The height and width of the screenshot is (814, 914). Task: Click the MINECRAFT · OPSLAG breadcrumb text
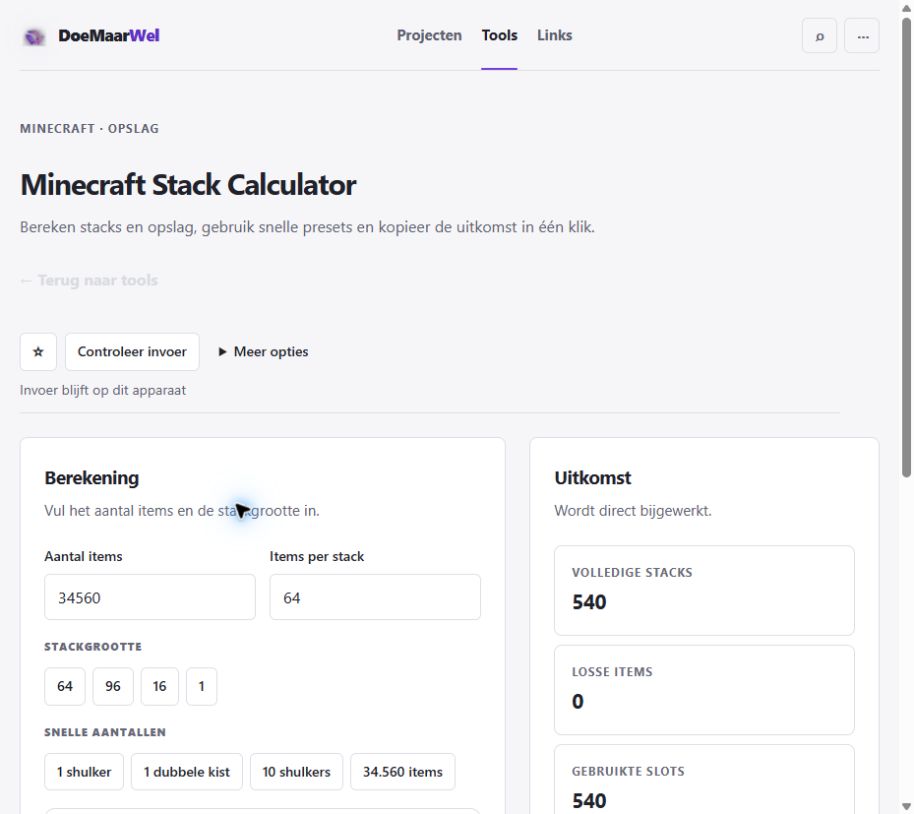coord(89,128)
